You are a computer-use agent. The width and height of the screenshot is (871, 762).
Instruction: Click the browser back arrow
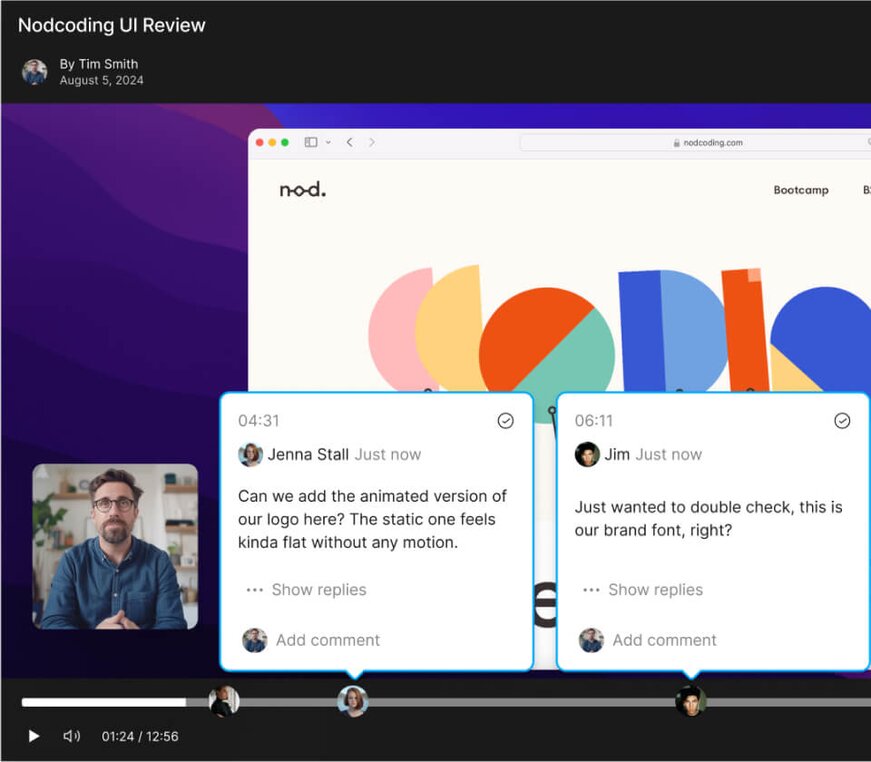pyautogui.click(x=350, y=143)
